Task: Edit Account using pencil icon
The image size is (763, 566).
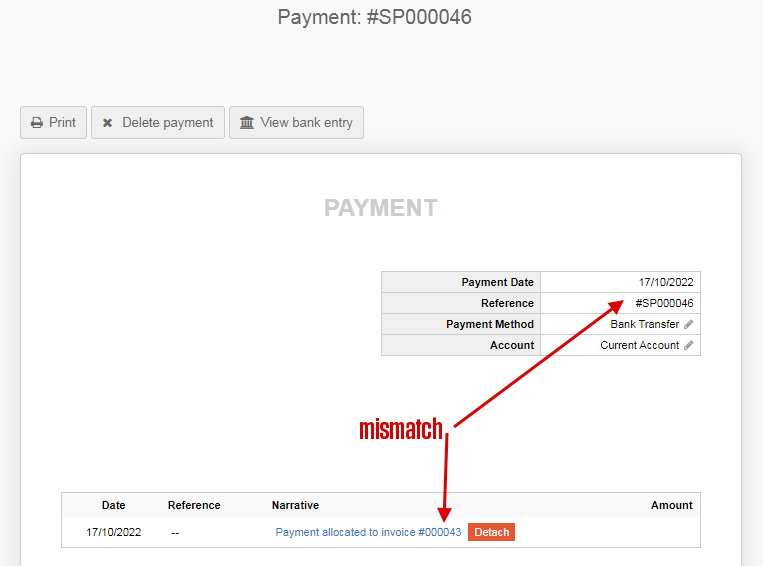Action: click(x=688, y=345)
